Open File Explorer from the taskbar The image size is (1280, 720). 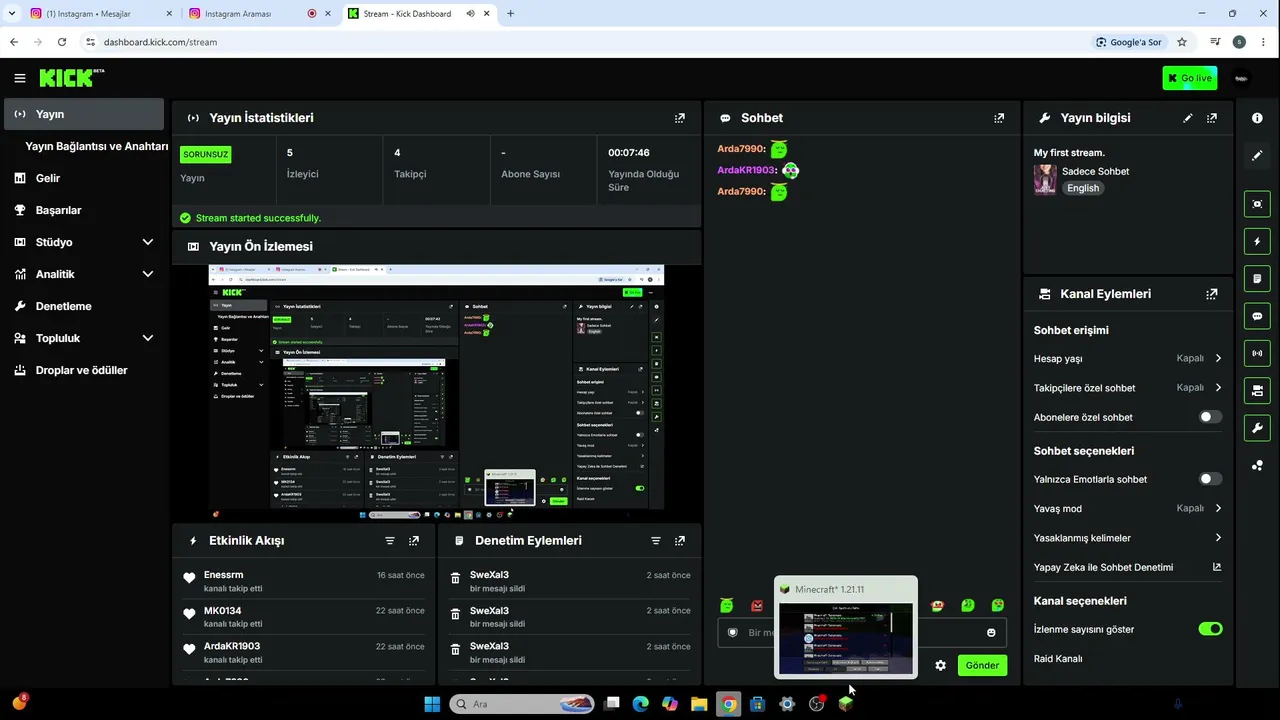[699, 704]
